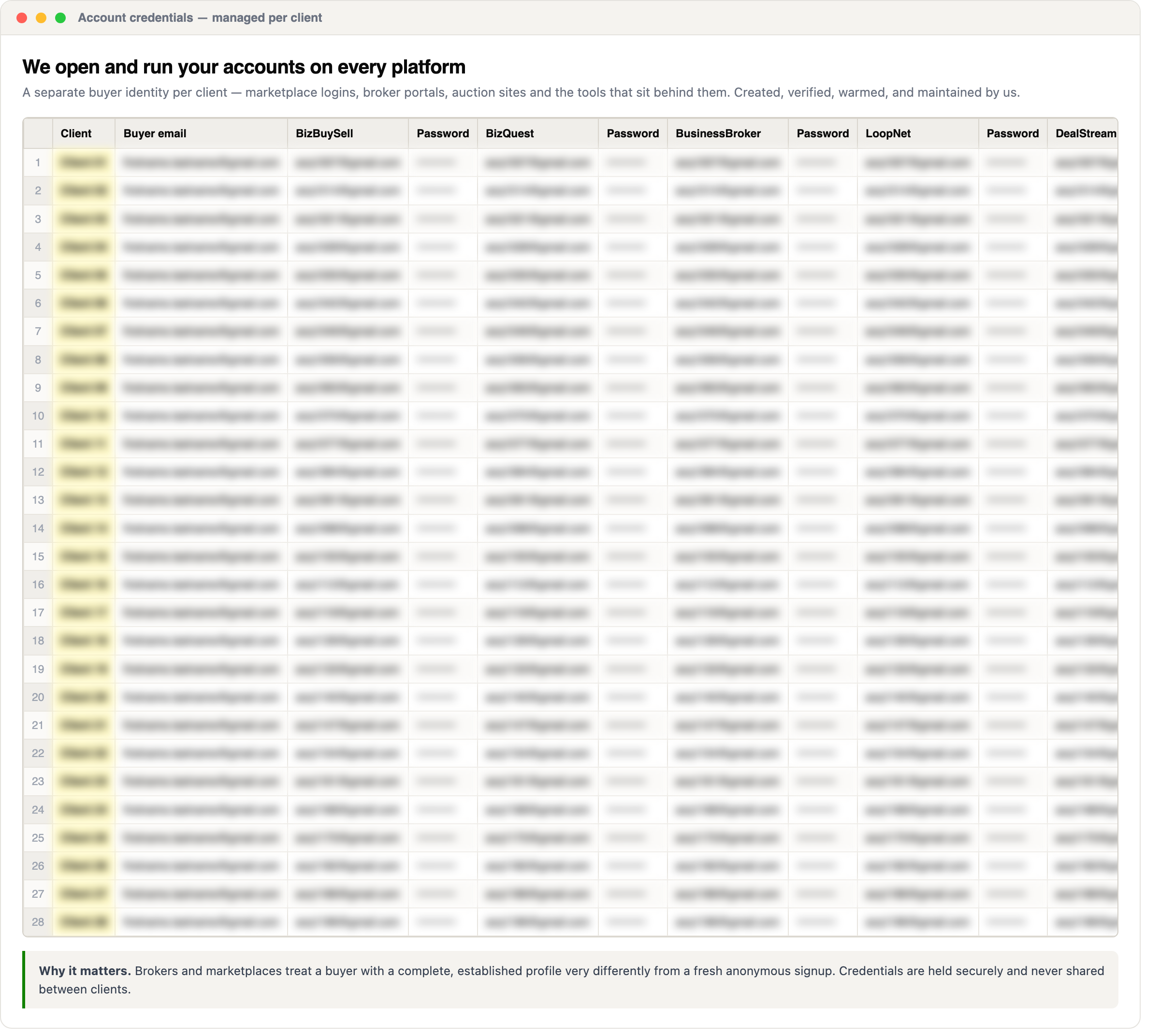Select row number 5
The width and height of the screenshot is (1160, 1036).
click(x=38, y=276)
